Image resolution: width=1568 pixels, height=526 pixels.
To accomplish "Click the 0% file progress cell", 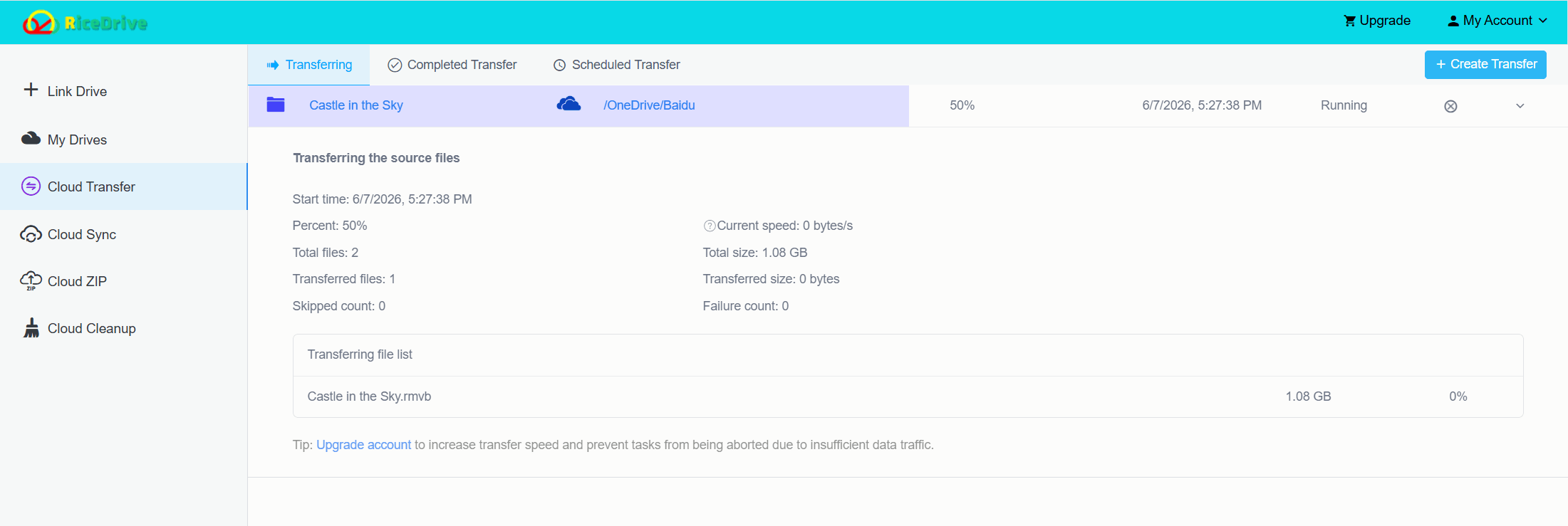I will tap(1458, 396).
